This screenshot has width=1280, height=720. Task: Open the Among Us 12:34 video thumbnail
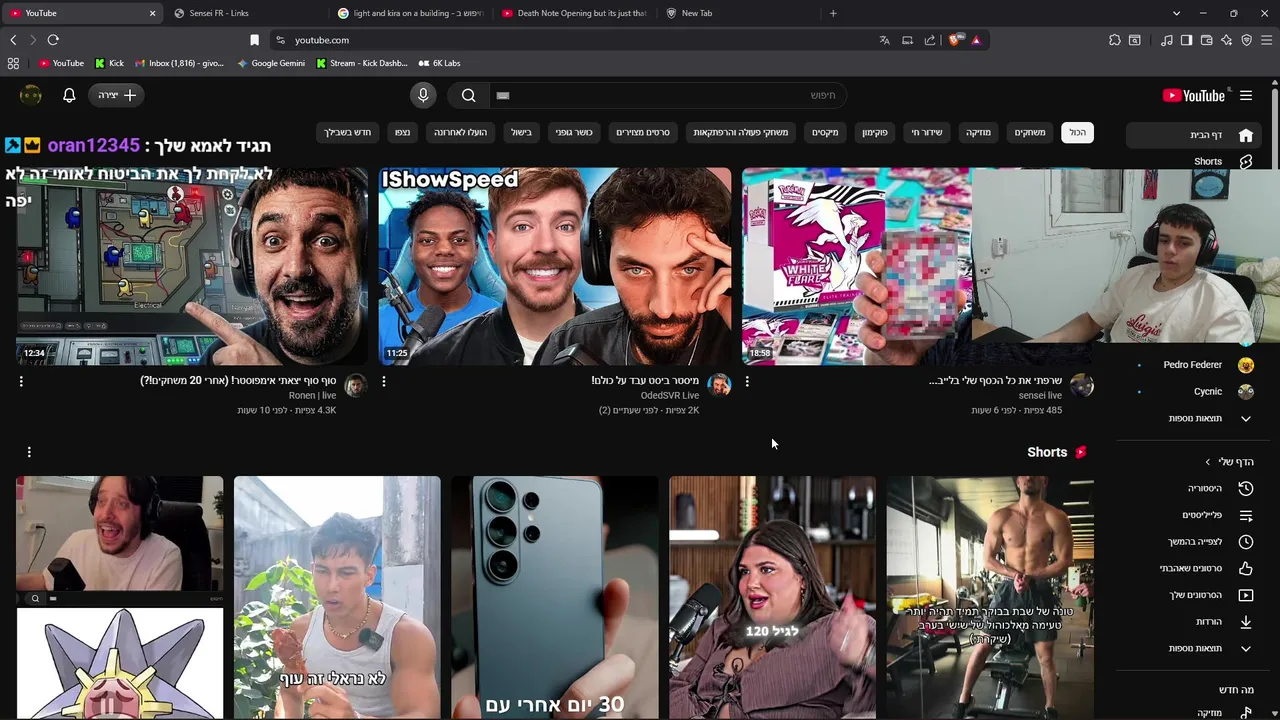tap(192, 266)
